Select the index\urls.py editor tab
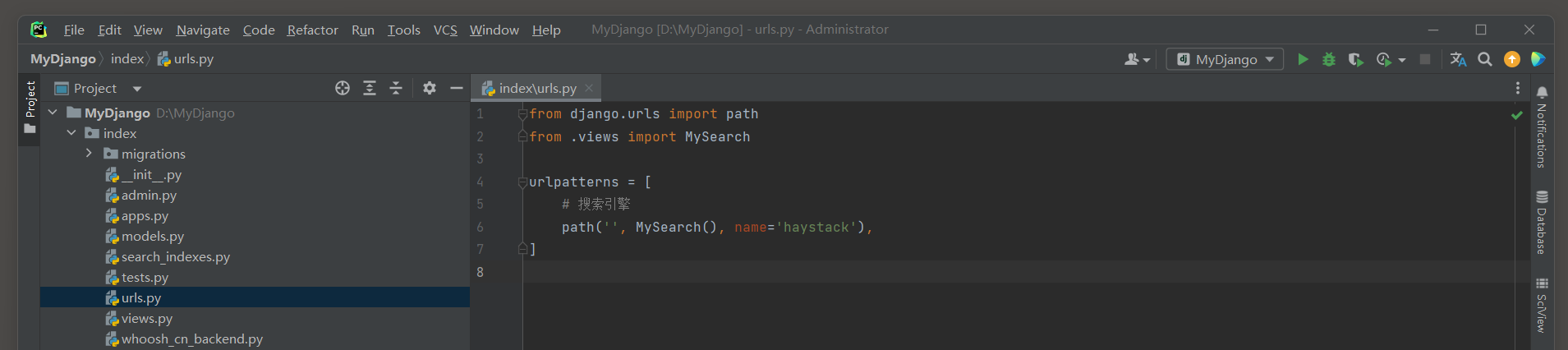Image resolution: width=1568 pixels, height=350 pixels. point(537,88)
